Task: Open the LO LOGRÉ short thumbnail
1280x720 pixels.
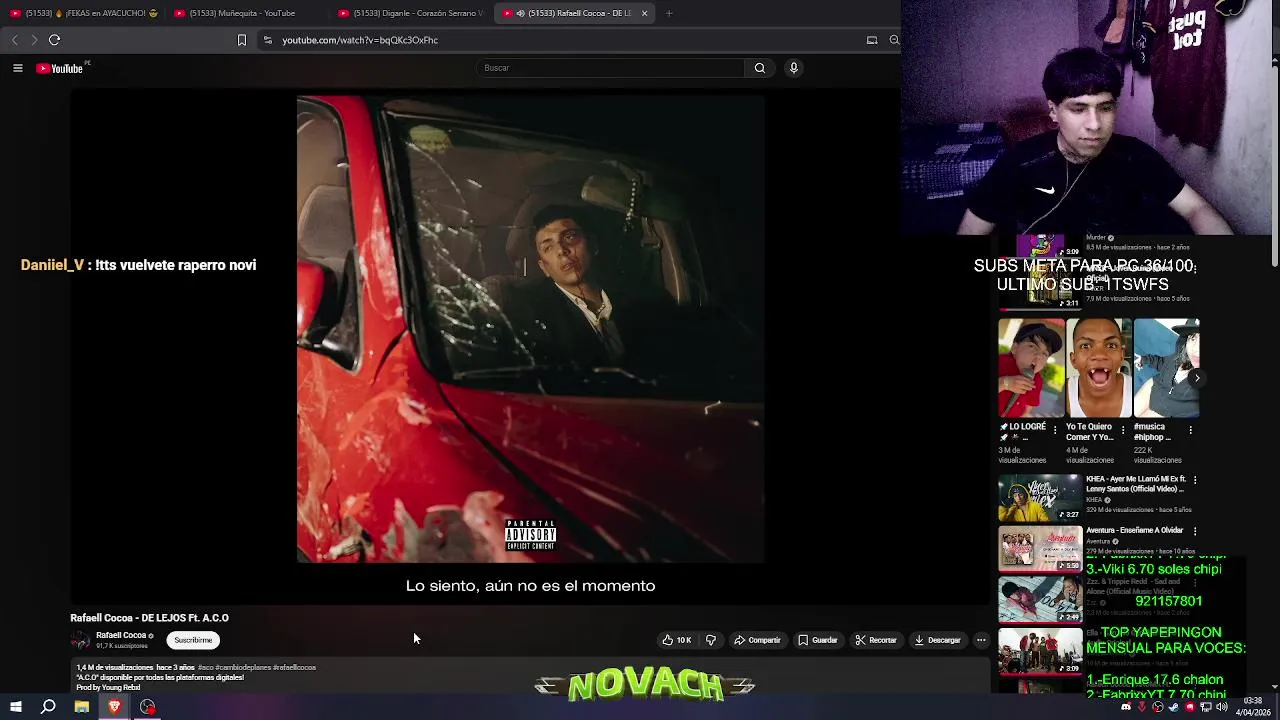Action: pyautogui.click(x=1031, y=368)
